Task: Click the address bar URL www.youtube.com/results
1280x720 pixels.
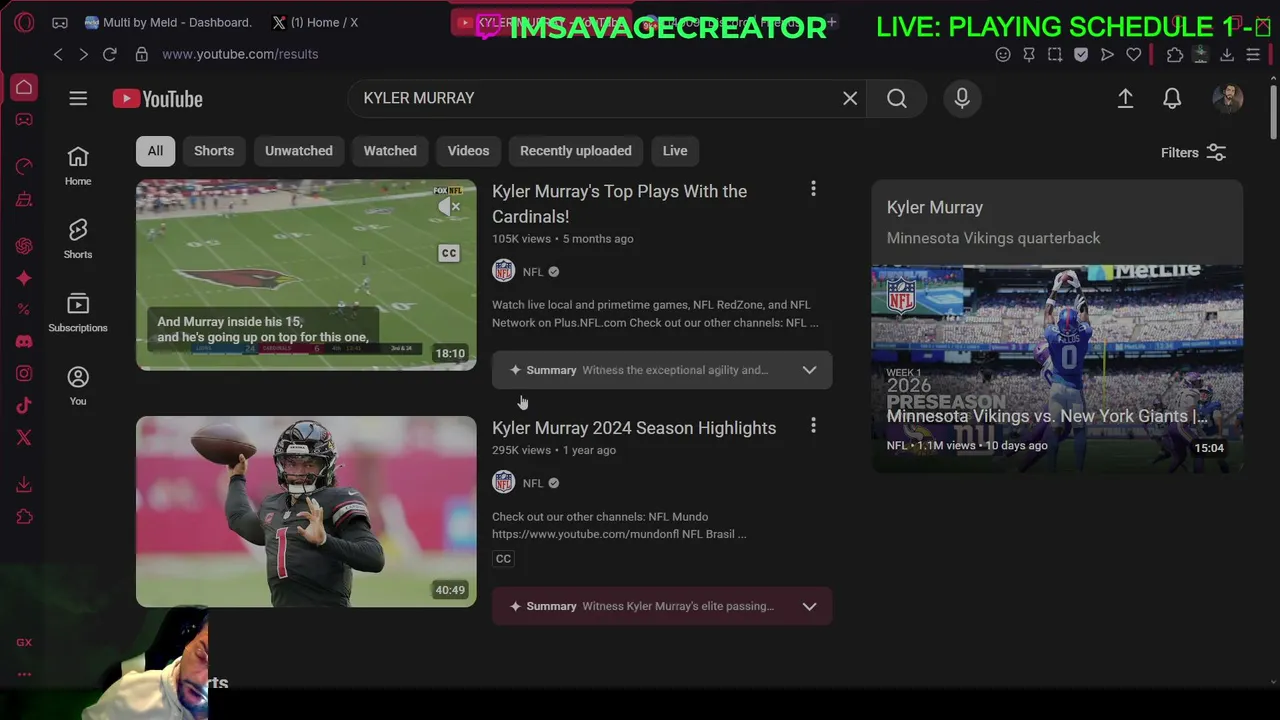Action: [240, 54]
